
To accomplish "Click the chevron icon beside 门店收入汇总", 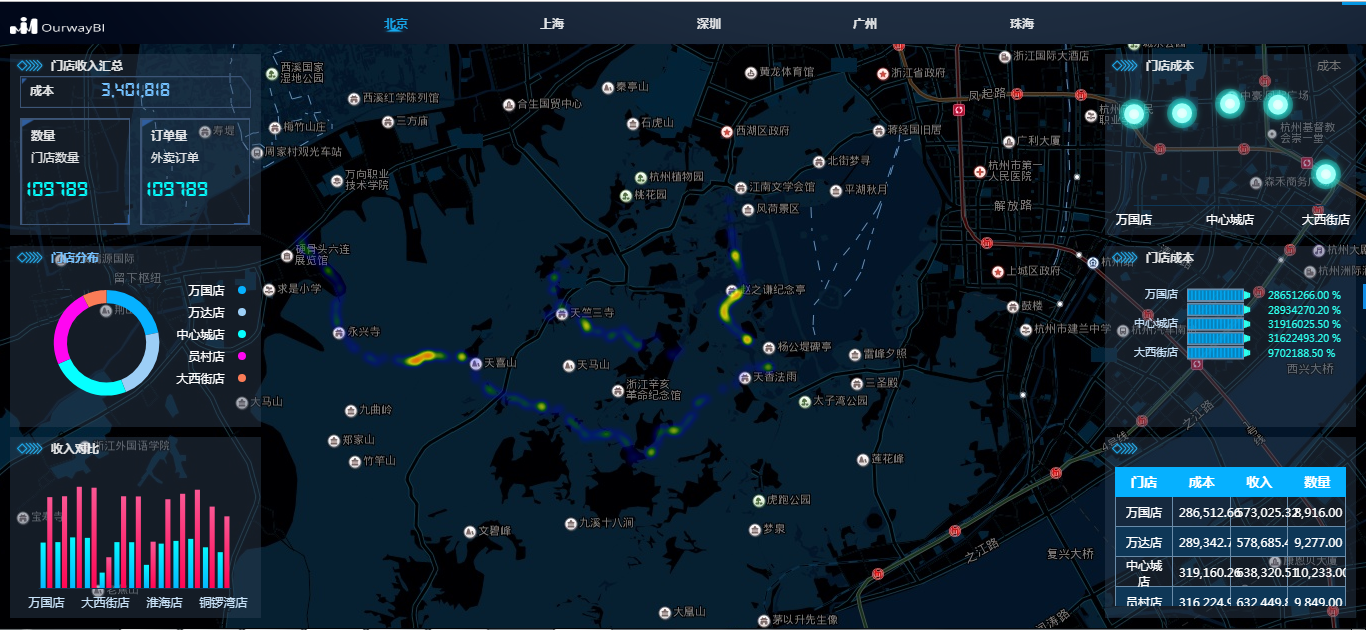I will 29,65.
